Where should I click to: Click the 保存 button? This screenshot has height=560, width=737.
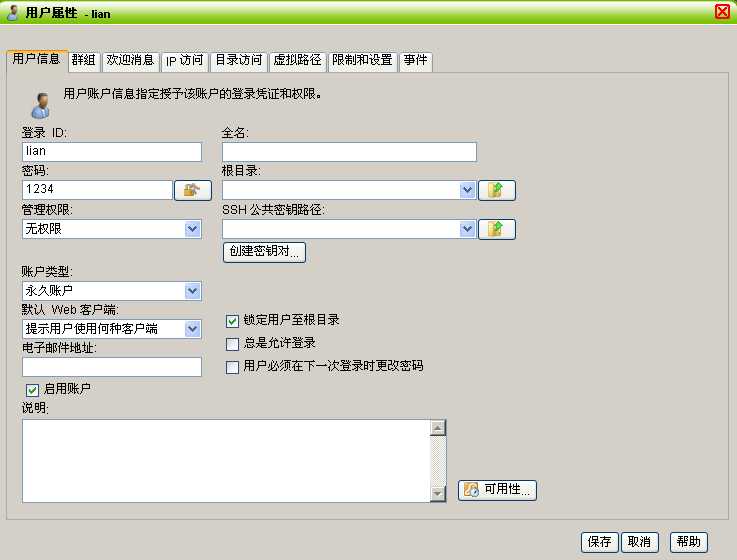(600, 542)
